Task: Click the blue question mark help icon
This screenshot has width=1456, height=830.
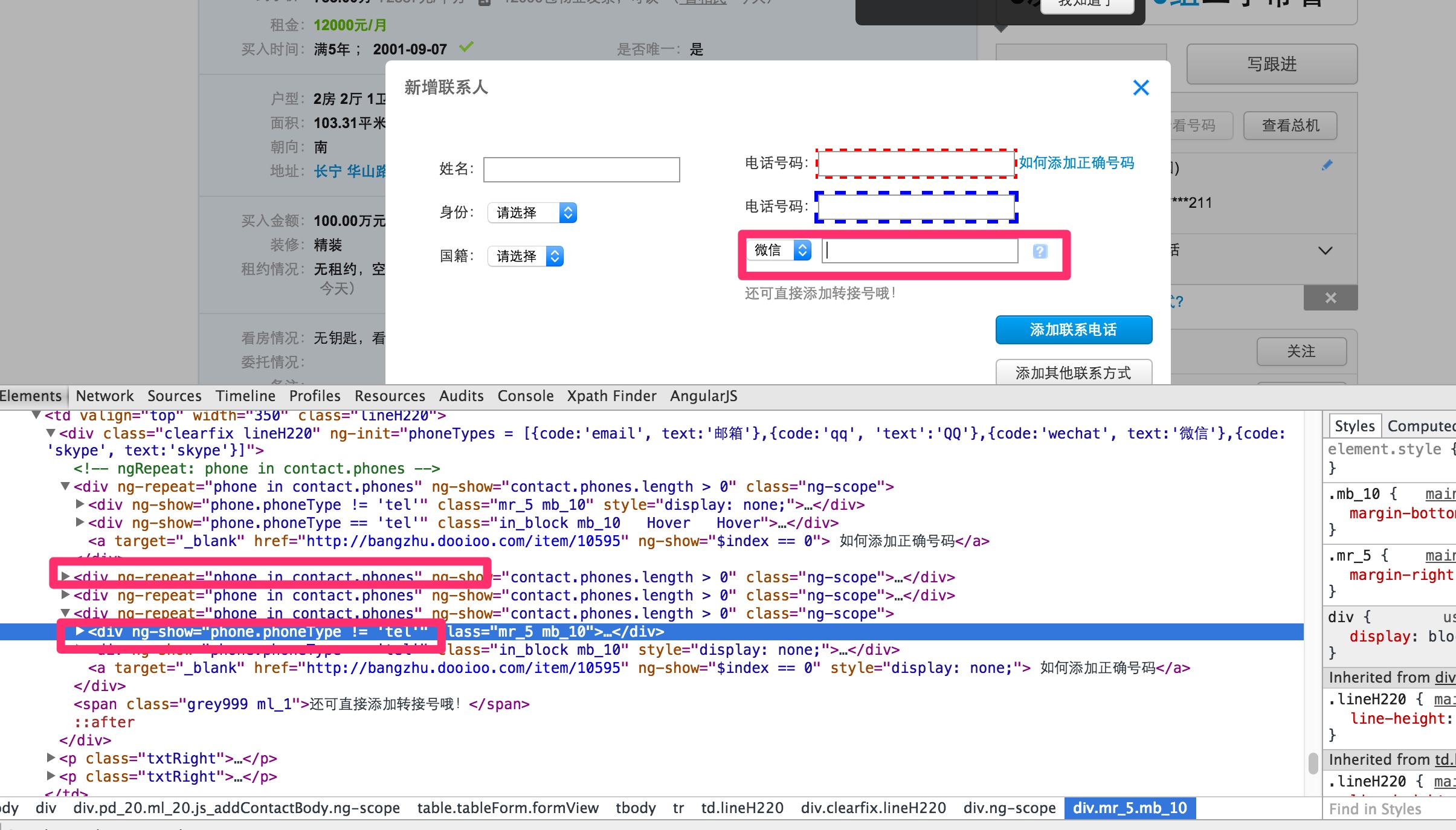Action: (1040, 251)
